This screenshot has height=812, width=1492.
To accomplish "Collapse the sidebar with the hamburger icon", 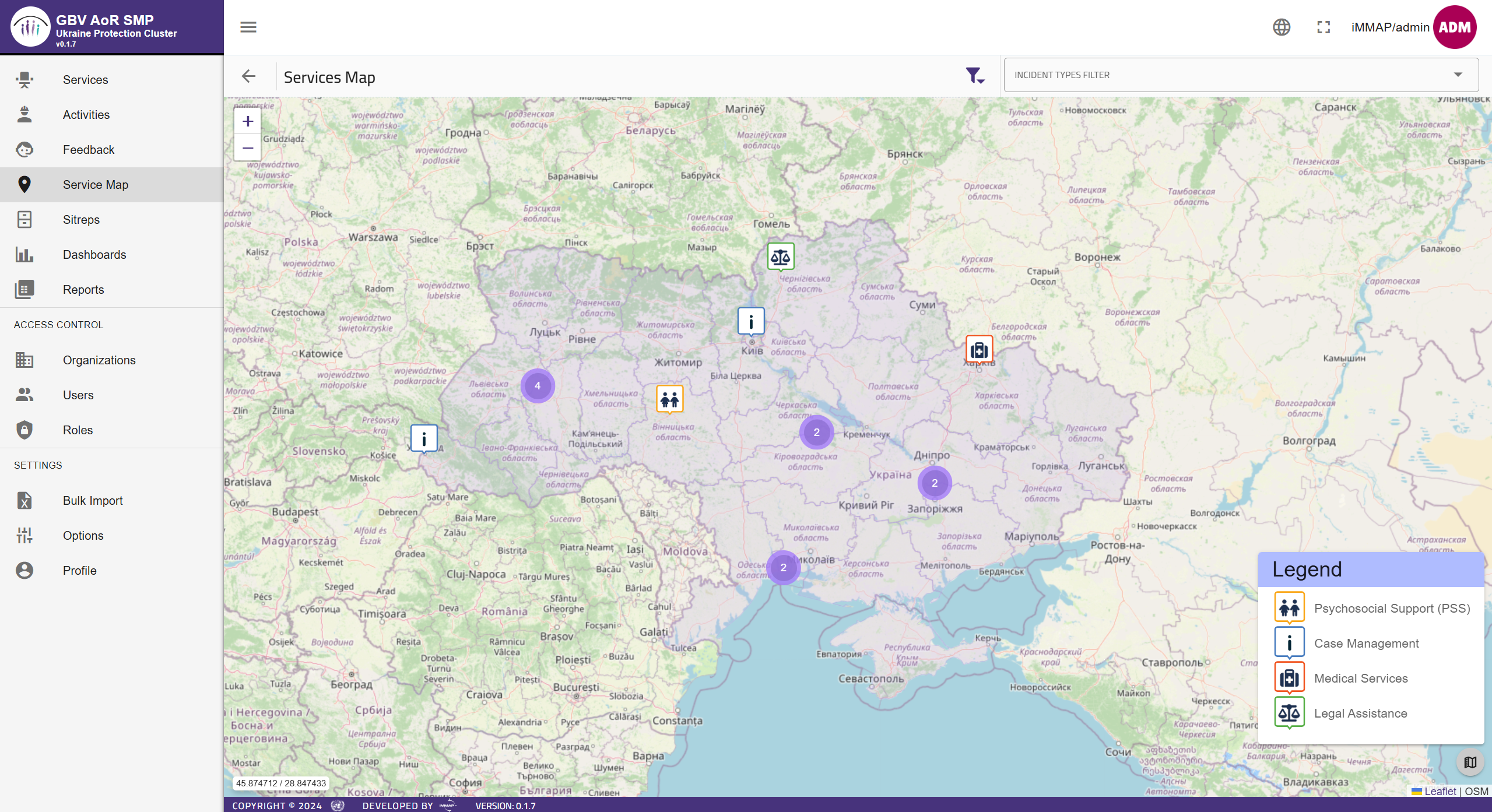I will click(x=248, y=27).
